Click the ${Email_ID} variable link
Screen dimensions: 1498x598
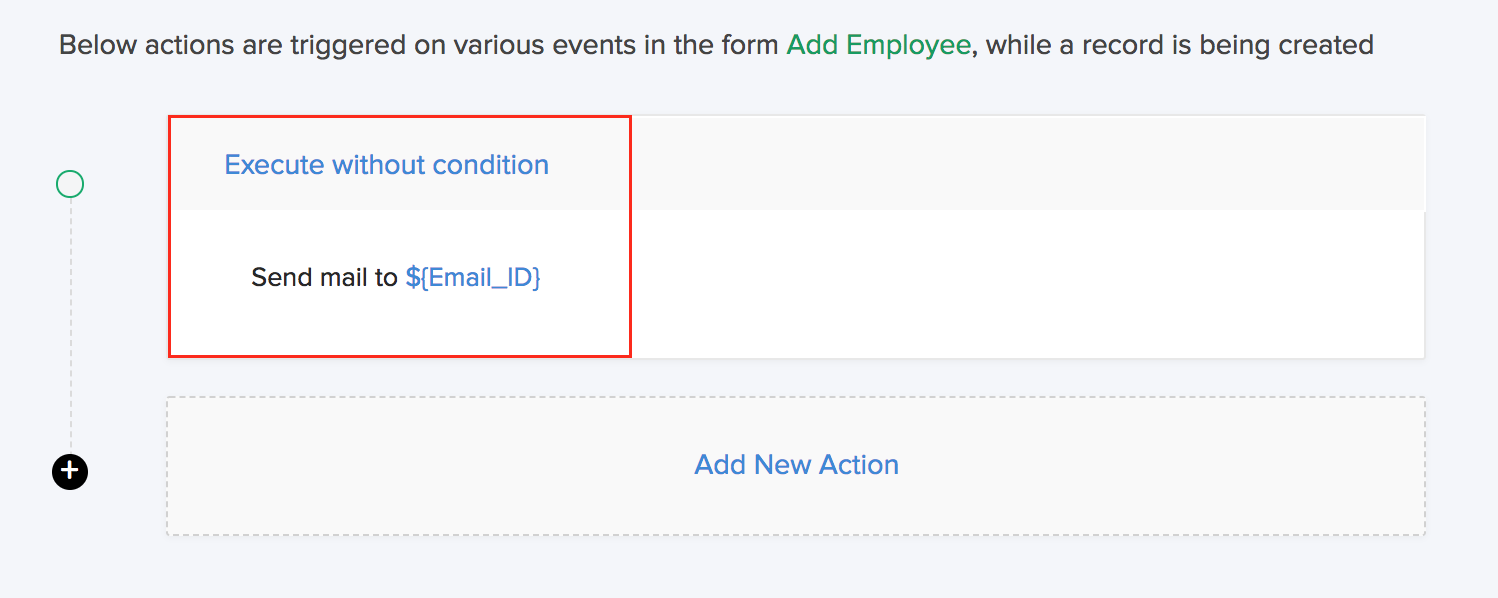tap(473, 277)
